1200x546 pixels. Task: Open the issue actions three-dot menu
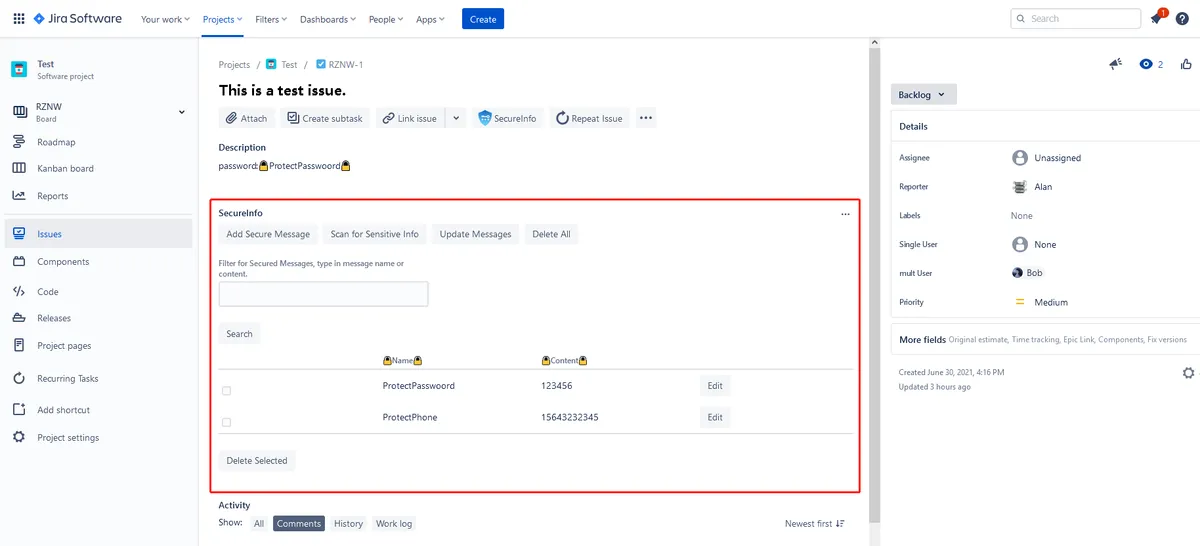(646, 118)
